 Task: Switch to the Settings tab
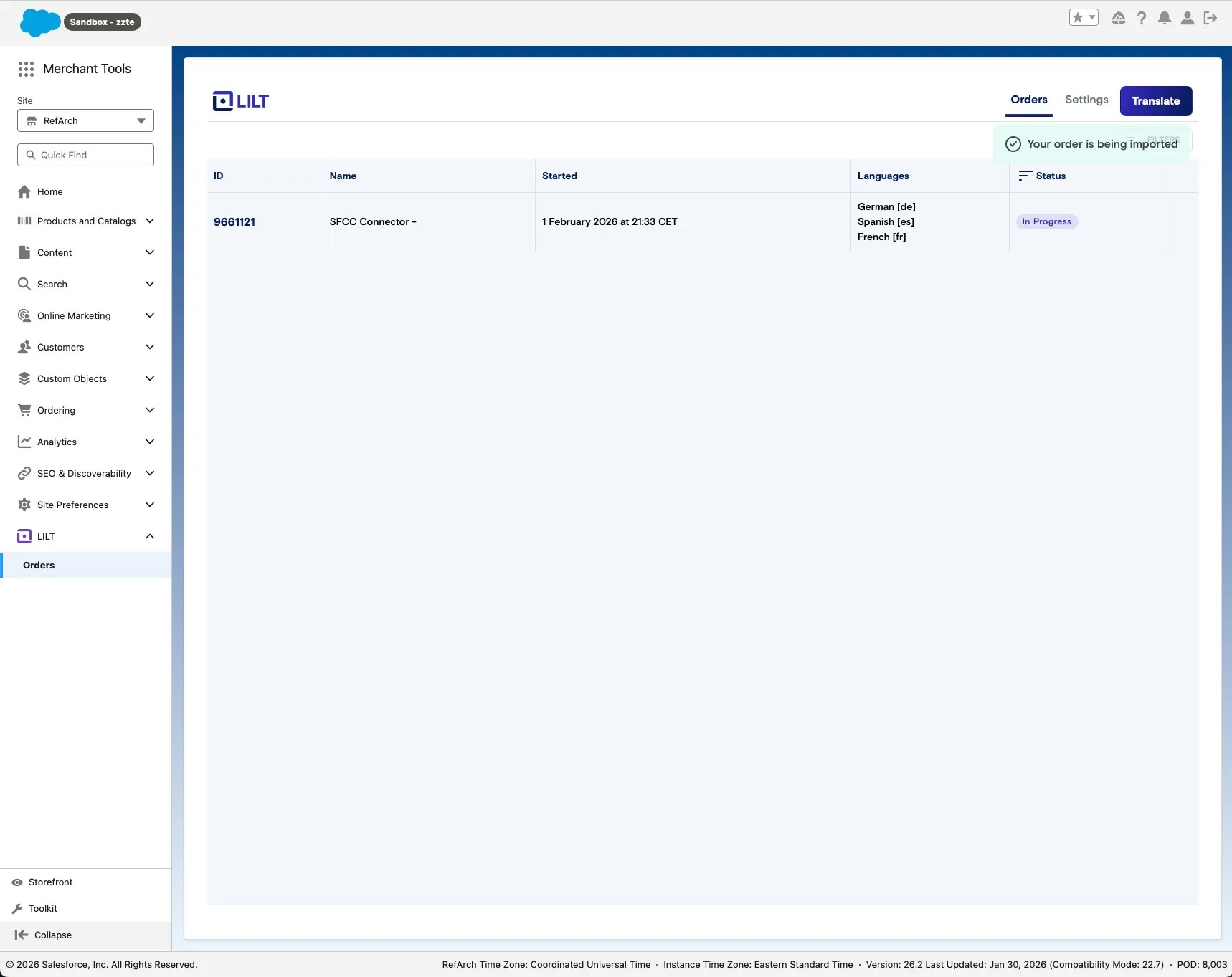coord(1086,100)
